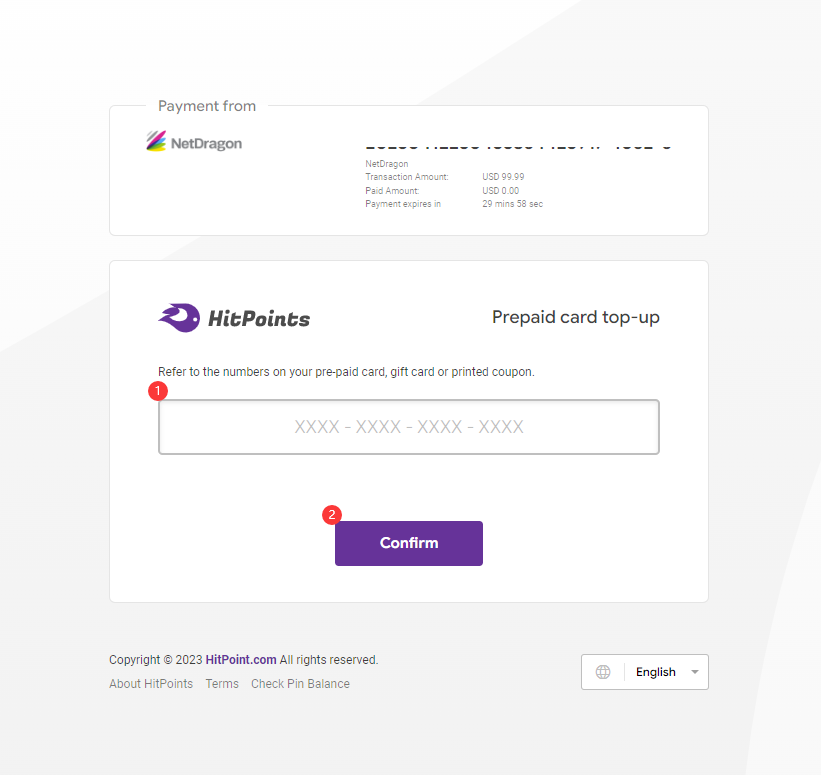Click the red step 2 badge
The width and height of the screenshot is (821, 775).
(331, 515)
